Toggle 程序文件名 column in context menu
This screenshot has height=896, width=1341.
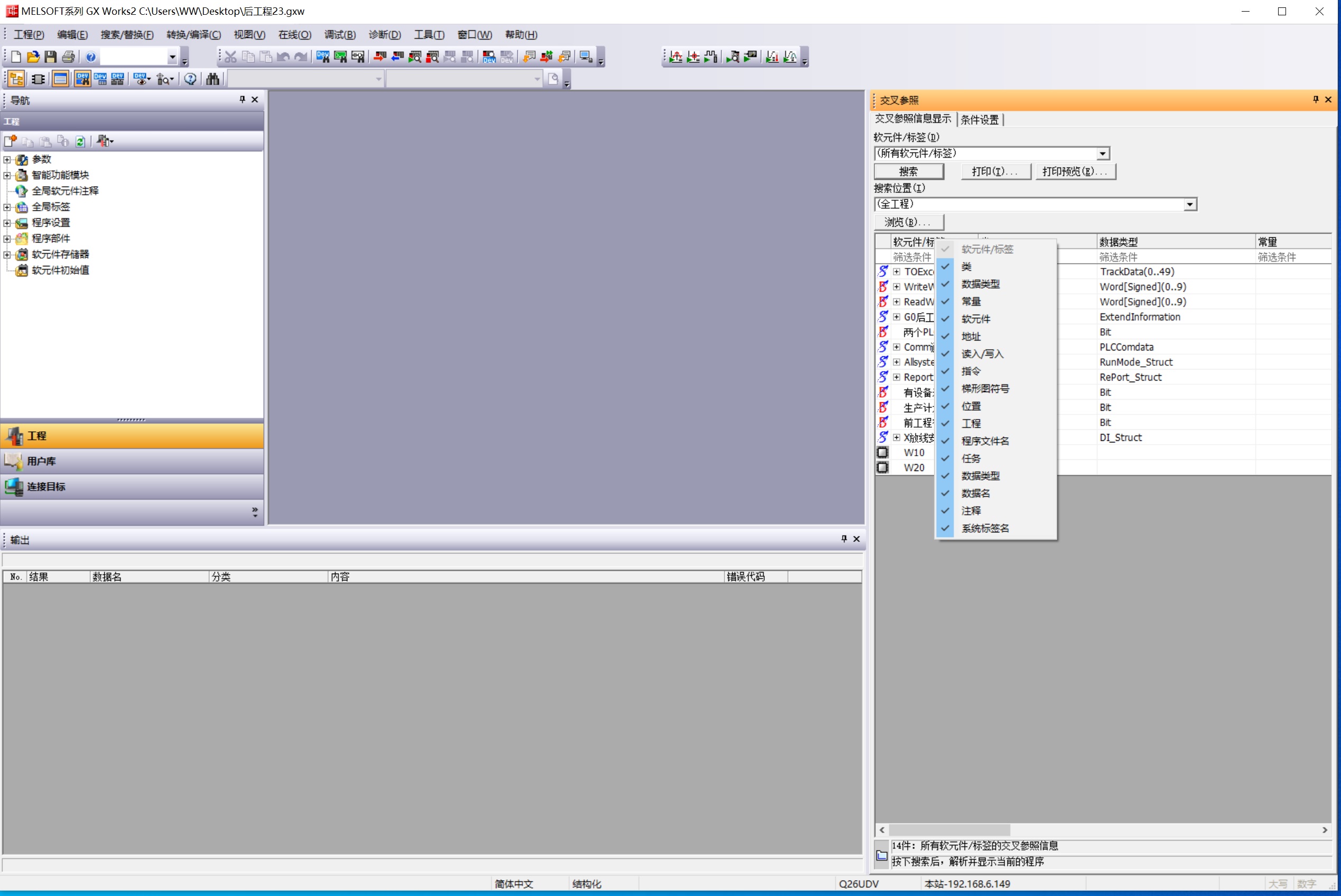point(996,441)
